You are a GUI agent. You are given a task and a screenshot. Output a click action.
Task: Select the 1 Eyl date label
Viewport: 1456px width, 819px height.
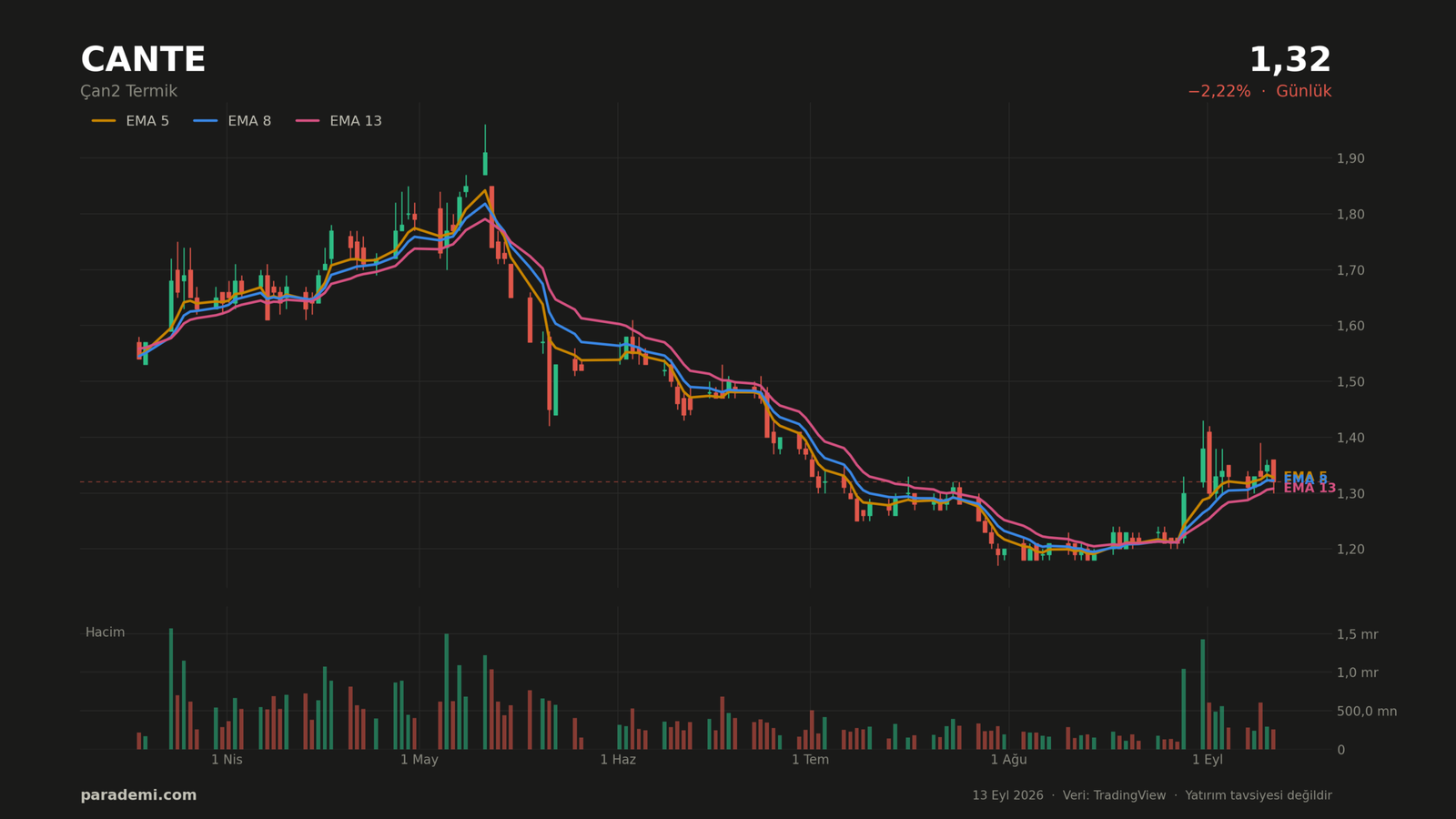coord(1208,760)
